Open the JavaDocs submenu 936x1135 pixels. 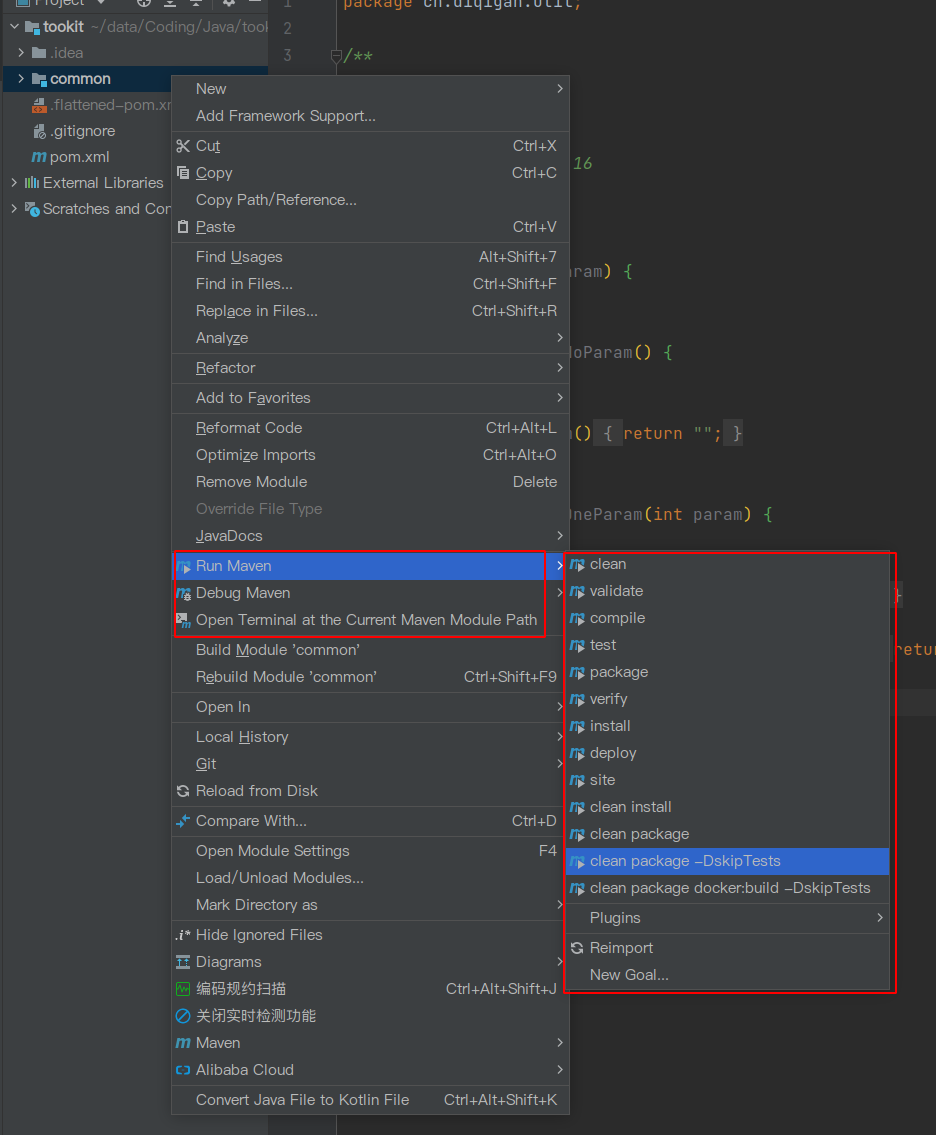point(371,536)
